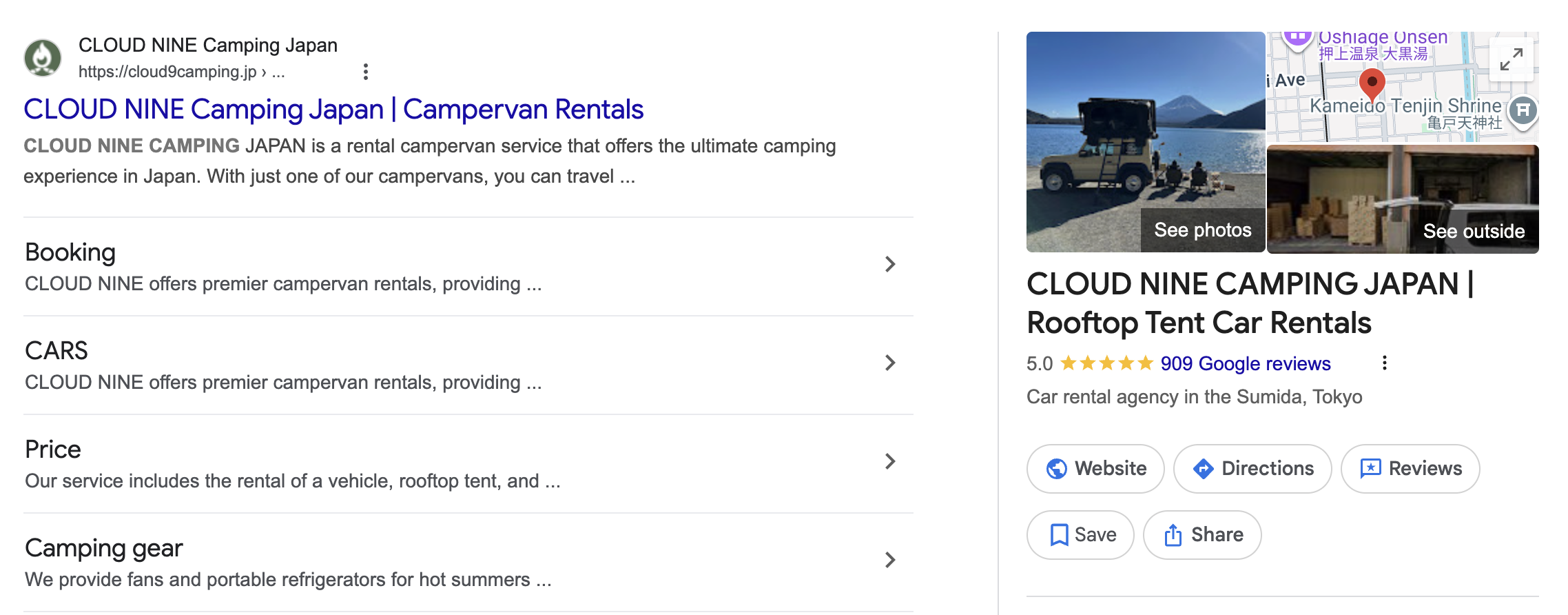The height and width of the screenshot is (615, 1568).
Task: Click the purple Oshiage Onsen map marker
Action: click(1298, 37)
